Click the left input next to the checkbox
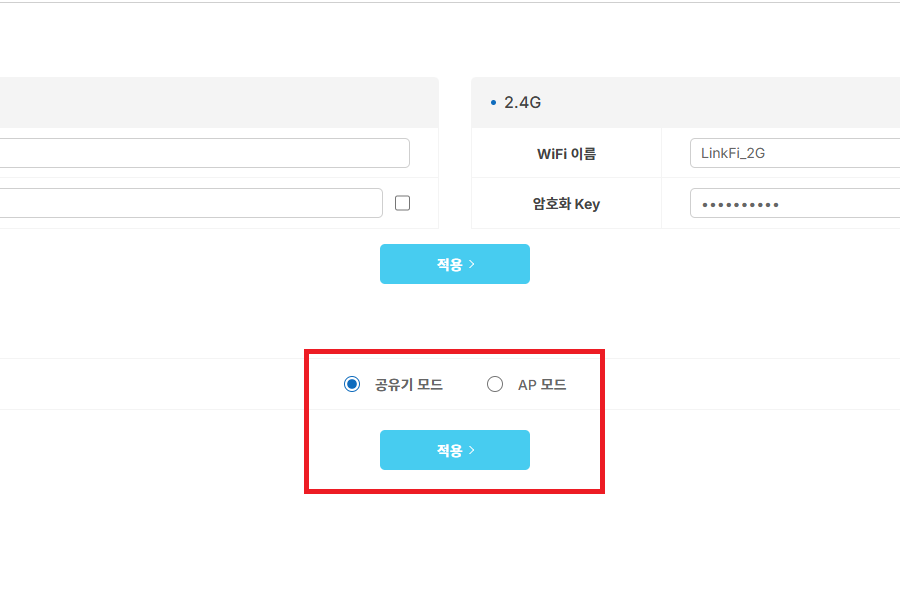900x600 pixels. pyautogui.click(x=191, y=203)
